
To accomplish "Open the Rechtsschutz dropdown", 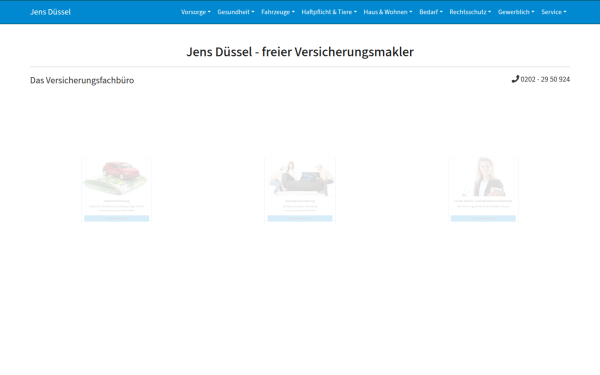I will click(470, 12).
